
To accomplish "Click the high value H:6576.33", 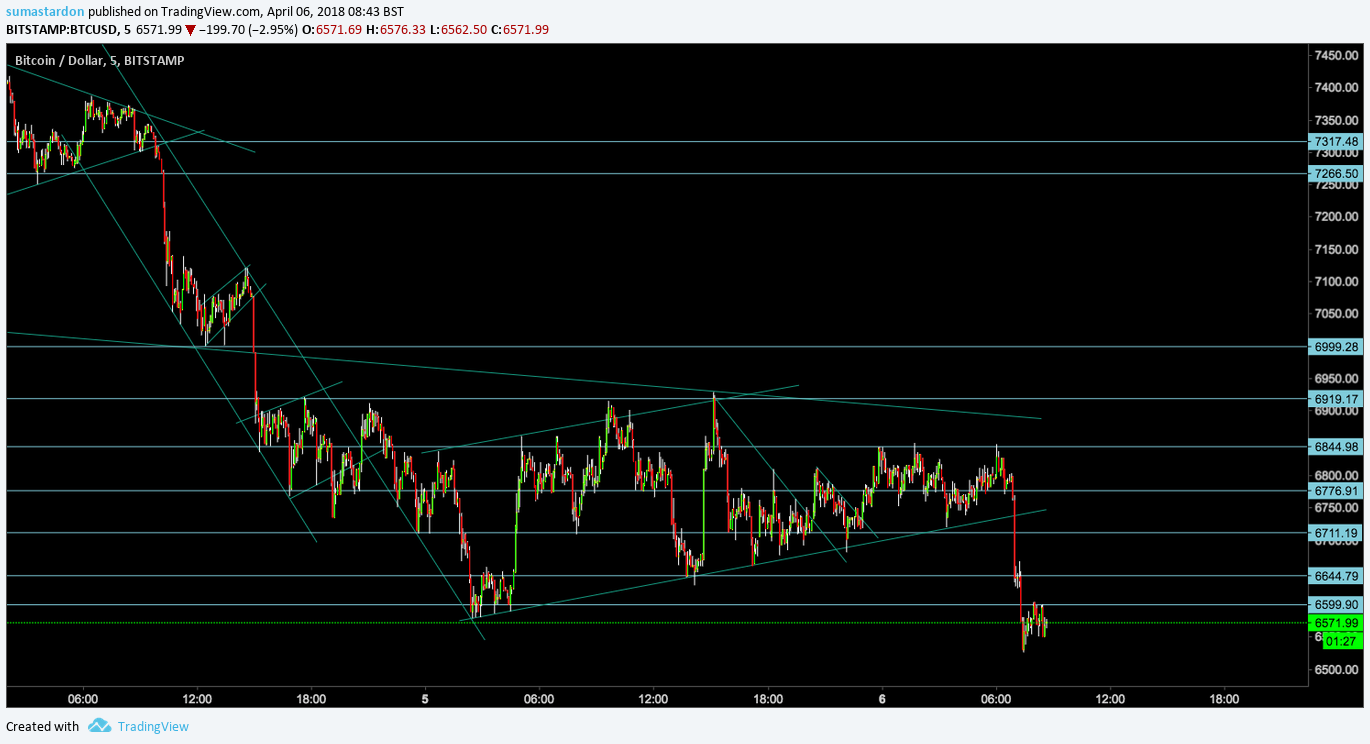I will [x=395, y=30].
